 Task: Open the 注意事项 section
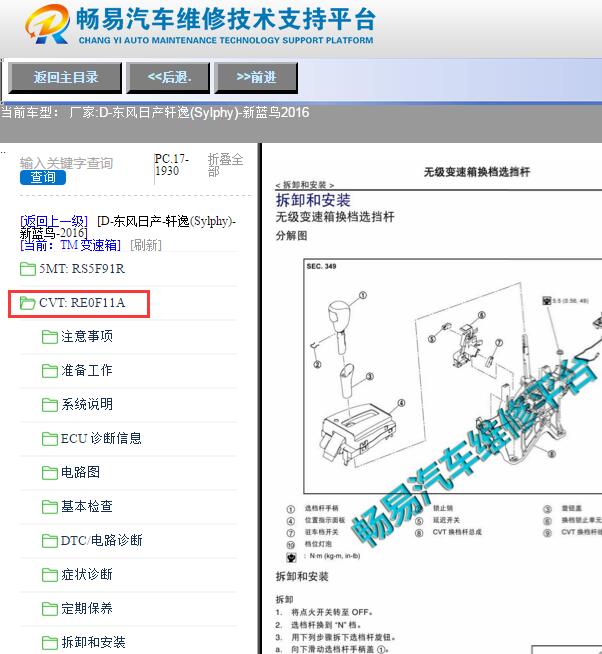tap(87, 337)
